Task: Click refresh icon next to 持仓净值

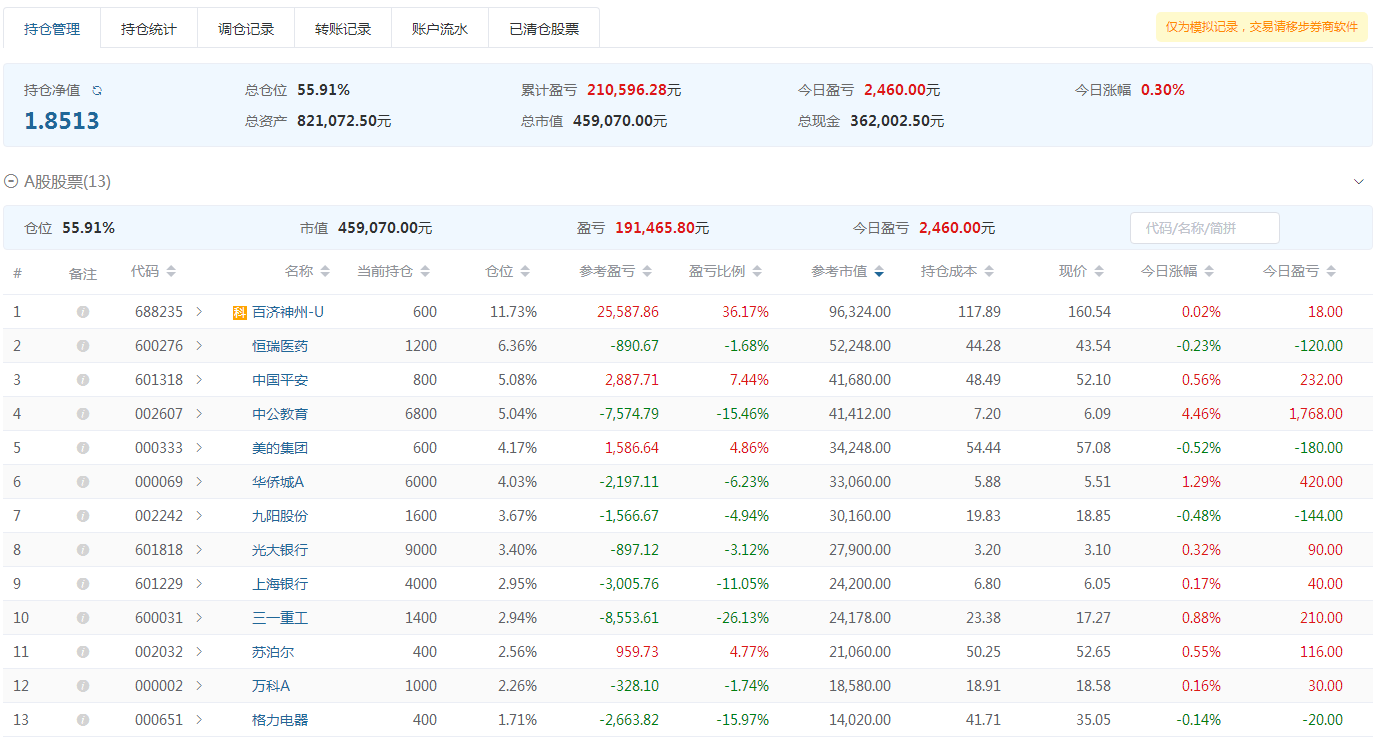Action: pos(97,90)
